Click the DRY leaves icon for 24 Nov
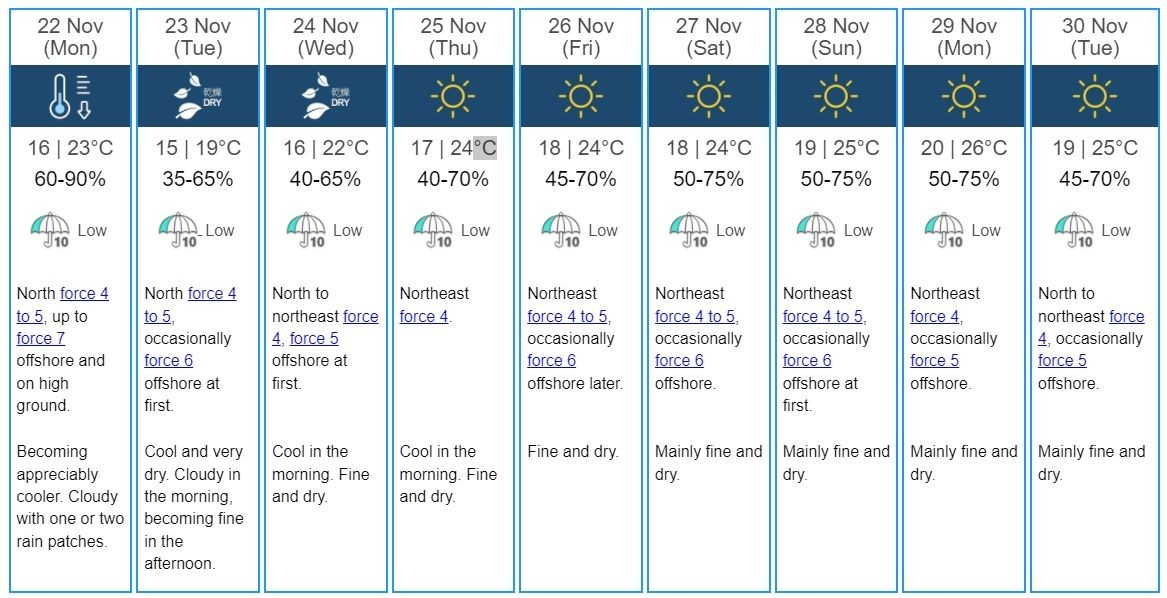This screenshot has width=1167, height=598. (x=325, y=96)
